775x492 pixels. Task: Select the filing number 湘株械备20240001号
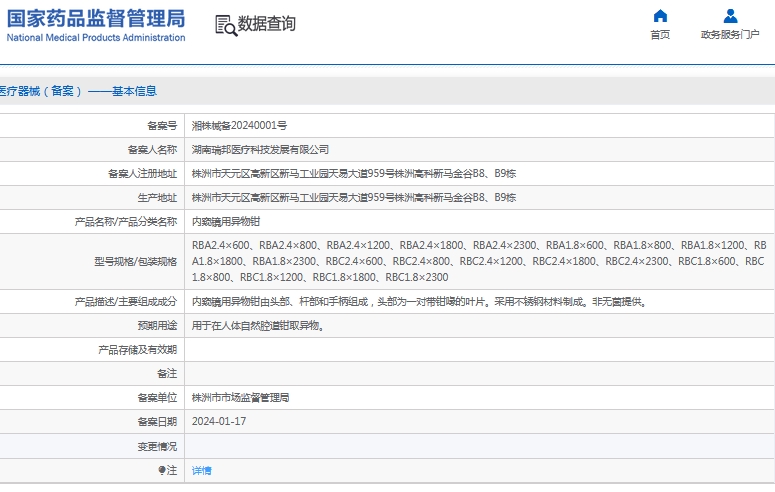(x=239, y=126)
